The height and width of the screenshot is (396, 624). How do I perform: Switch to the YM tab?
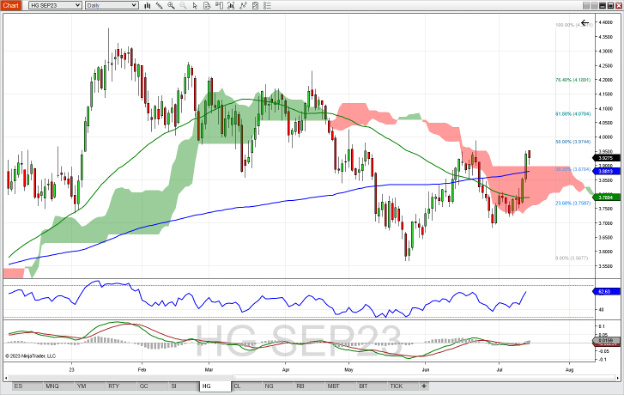90,386
